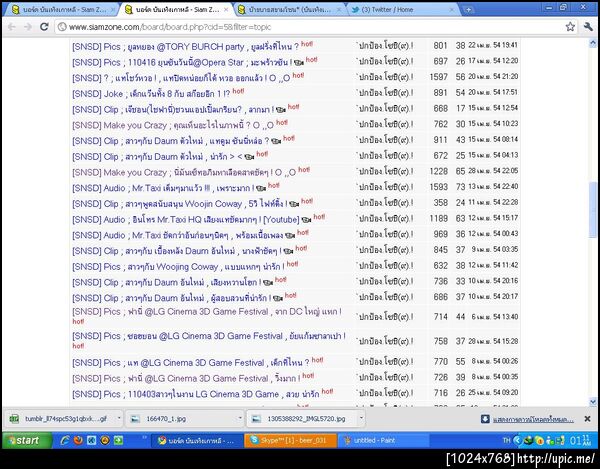Open the 1305388292_IMGL5720.jpg downloaded file
Image resolution: width=600 pixels, height=469 pixels.
coord(306,419)
